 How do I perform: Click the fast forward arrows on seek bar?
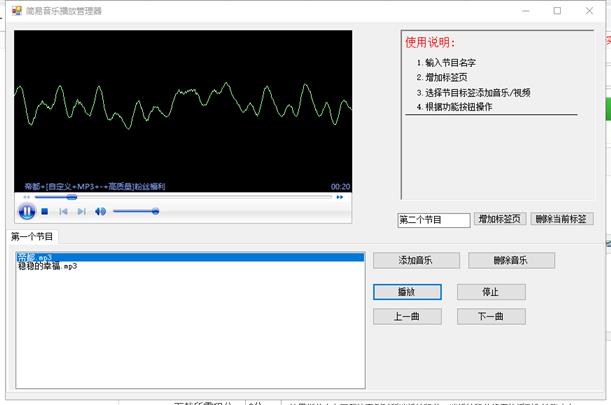(340, 197)
